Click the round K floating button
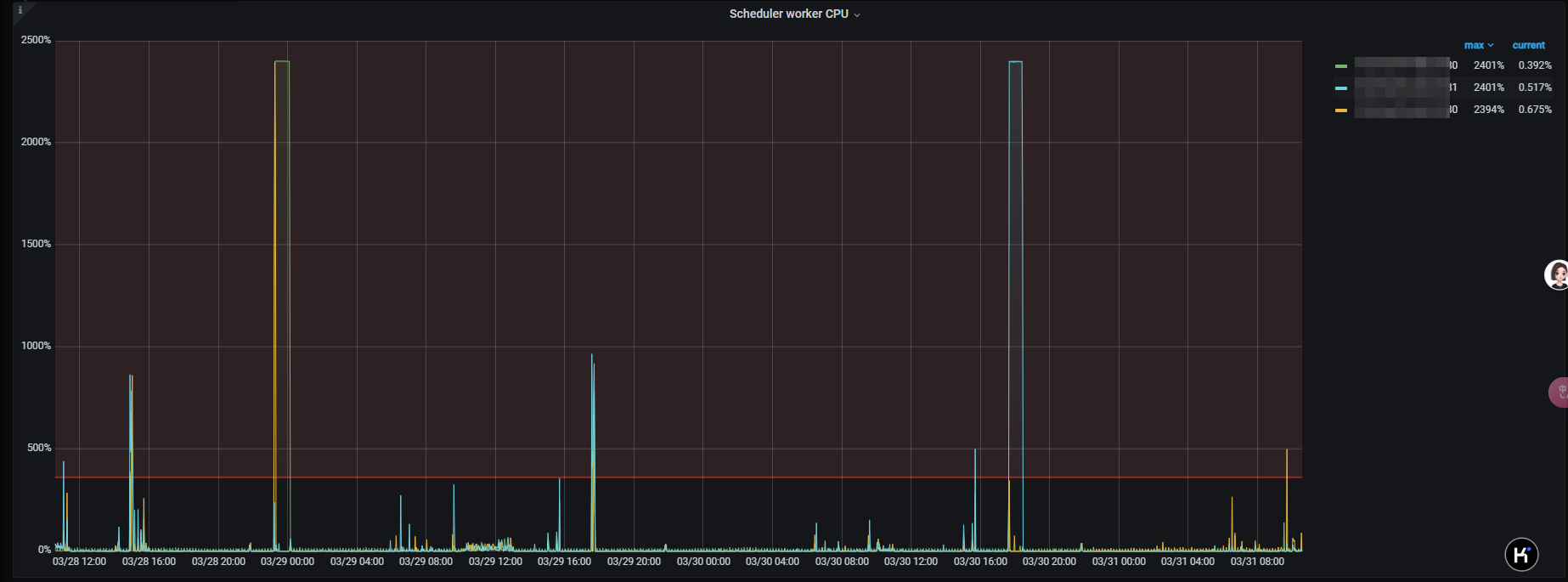This screenshot has width=1568, height=582. coord(1521,555)
